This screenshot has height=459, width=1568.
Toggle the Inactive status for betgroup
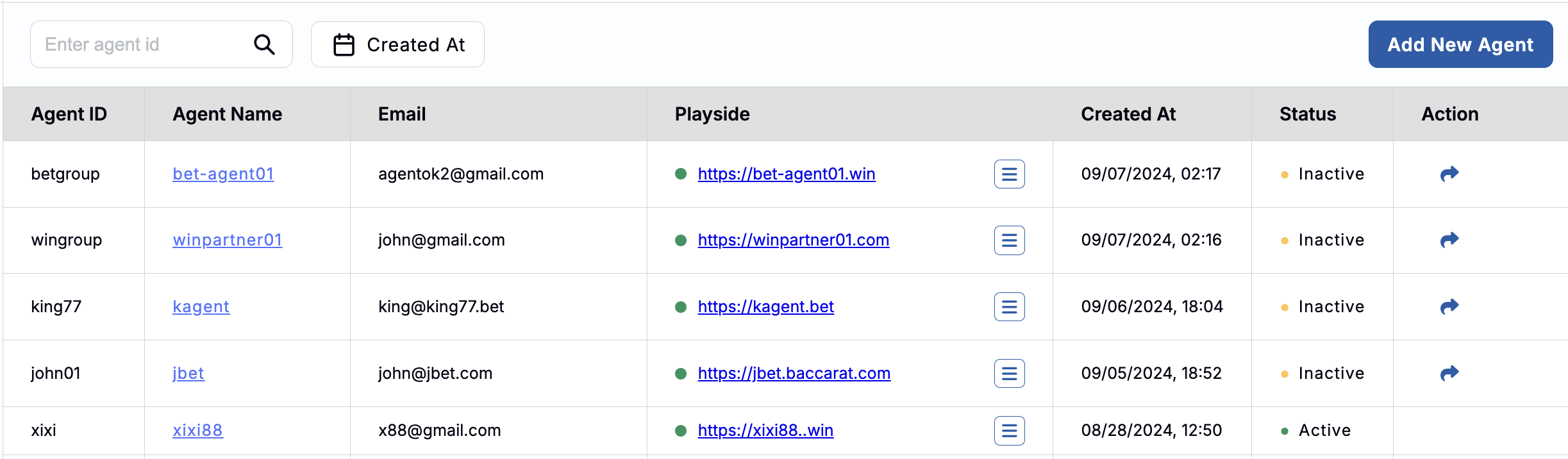(1323, 173)
